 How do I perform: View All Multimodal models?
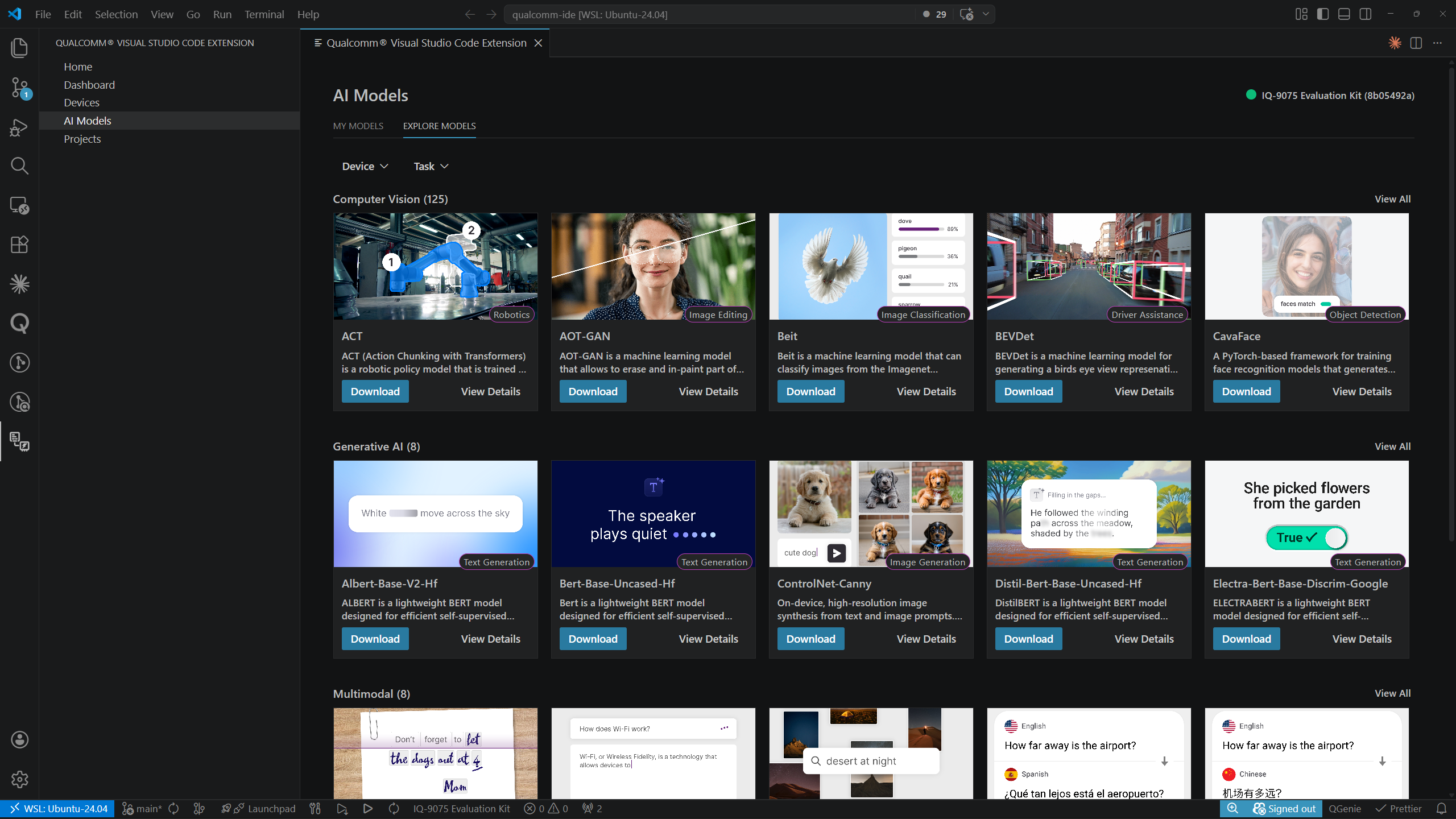[1392, 693]
